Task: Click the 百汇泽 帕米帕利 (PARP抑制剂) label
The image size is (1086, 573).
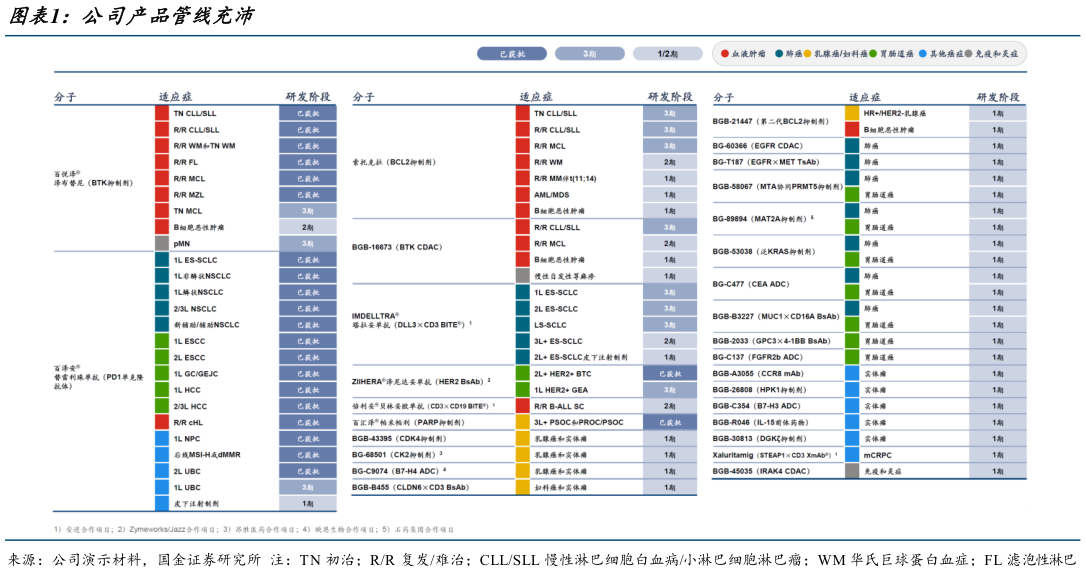Action: (x=408, y=422)
